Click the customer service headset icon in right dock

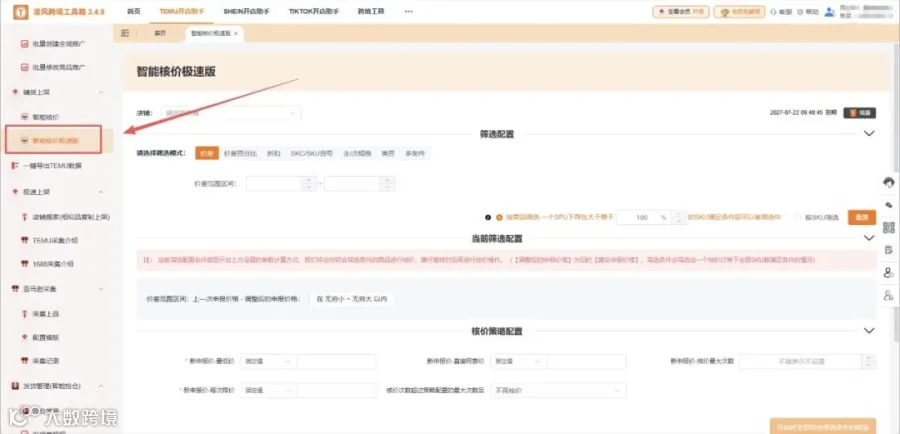tap(889, 183)
